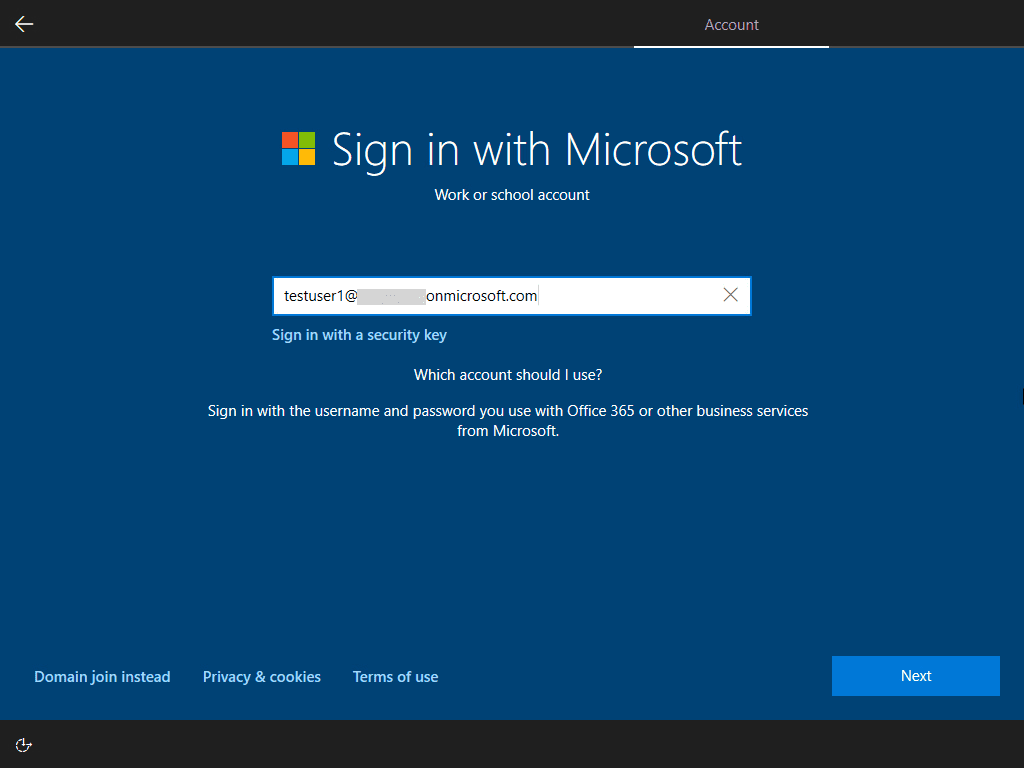Focus the email address input field
The height and width of the screenshot is (768, 1024).
click(511, 296)
